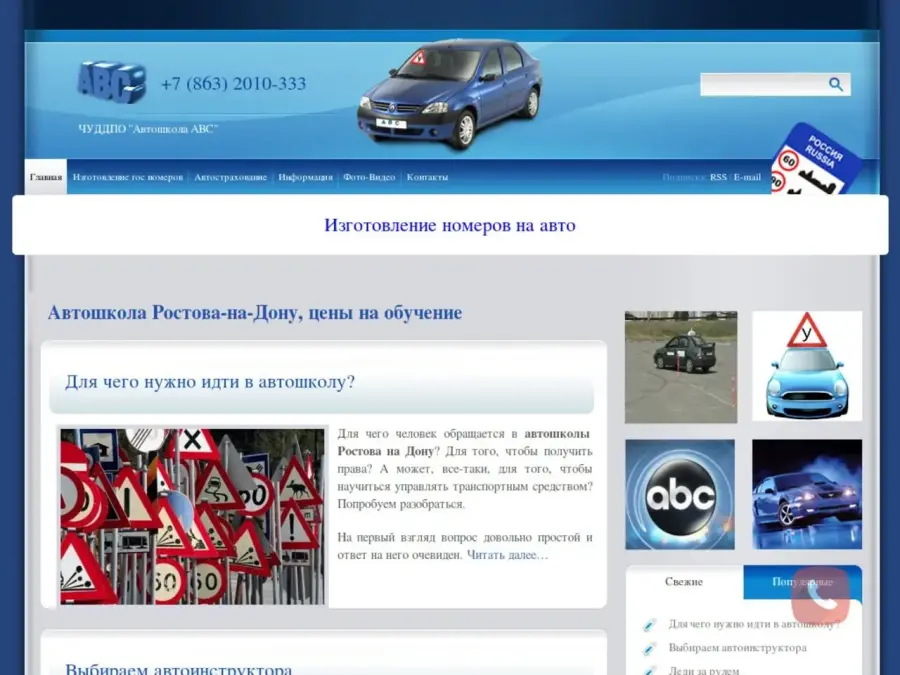Click the ABC logo in the header

point(111,82)
